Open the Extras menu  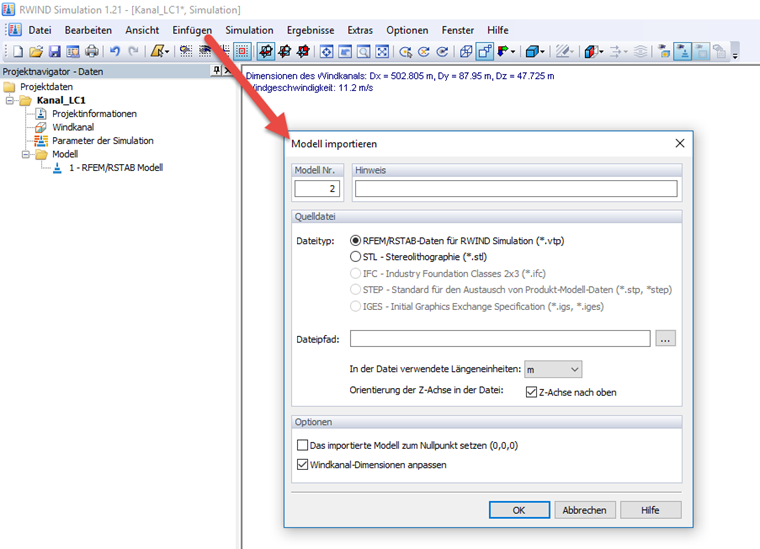(x=360, y=31)
